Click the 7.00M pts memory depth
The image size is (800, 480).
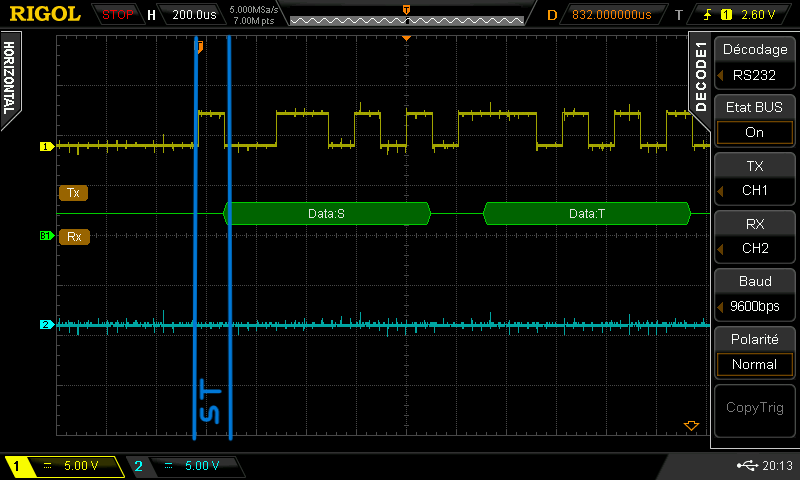pyautogui.click(x=254, y=21)
